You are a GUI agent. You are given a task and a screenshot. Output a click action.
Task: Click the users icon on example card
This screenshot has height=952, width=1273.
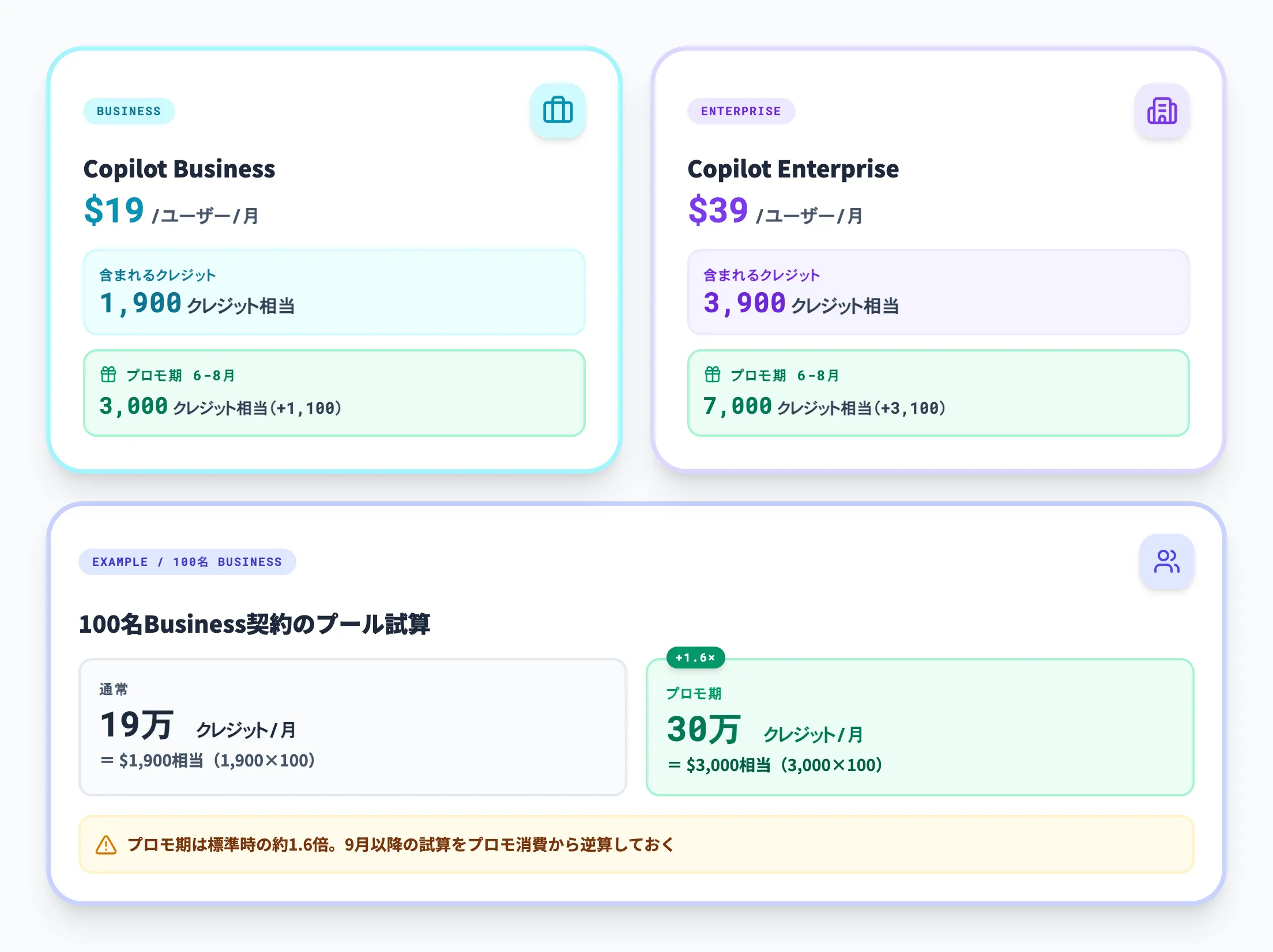pos(1166,561)
